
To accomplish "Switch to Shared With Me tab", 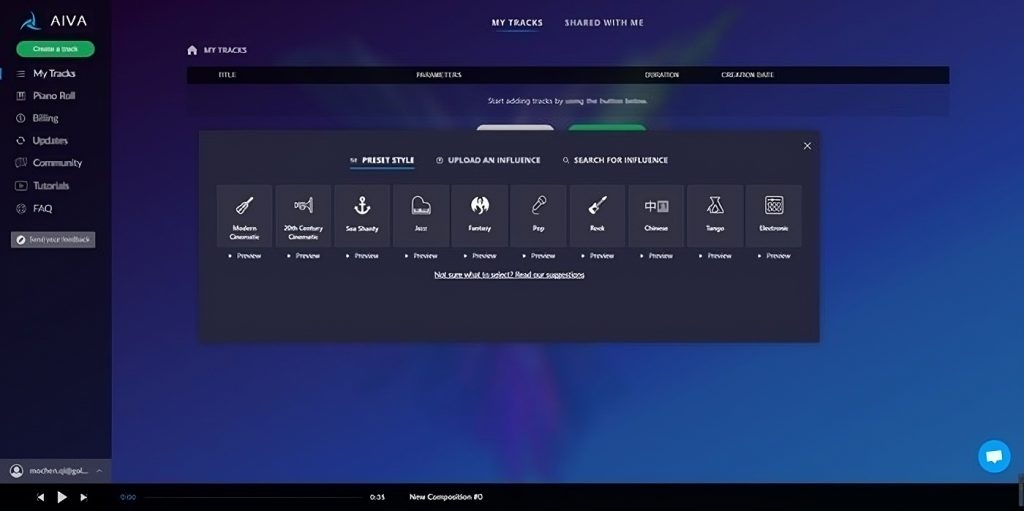I will click(604, 23).
